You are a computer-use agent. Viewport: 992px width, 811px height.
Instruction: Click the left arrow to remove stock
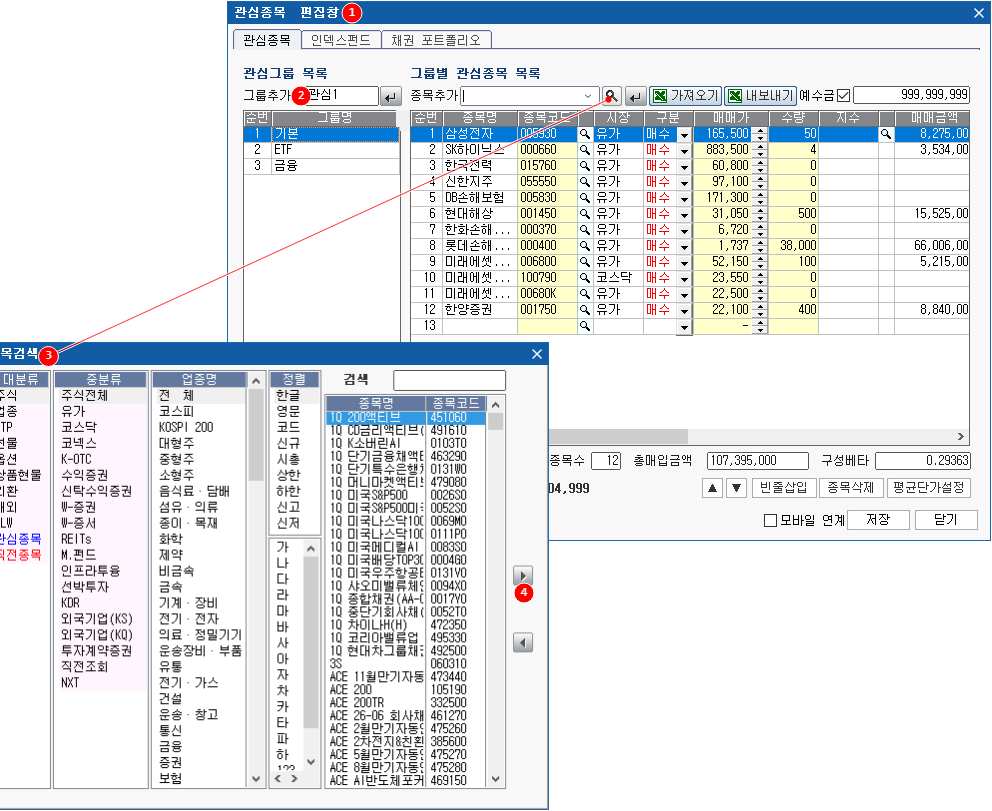(x=522, y=643)
